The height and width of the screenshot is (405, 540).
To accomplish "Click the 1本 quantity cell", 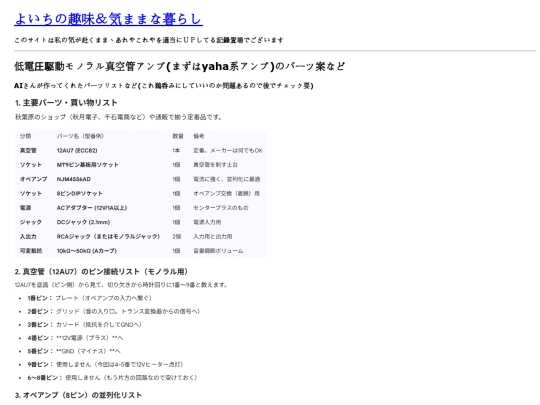I will pyautogui.click(x=176, y=150).
